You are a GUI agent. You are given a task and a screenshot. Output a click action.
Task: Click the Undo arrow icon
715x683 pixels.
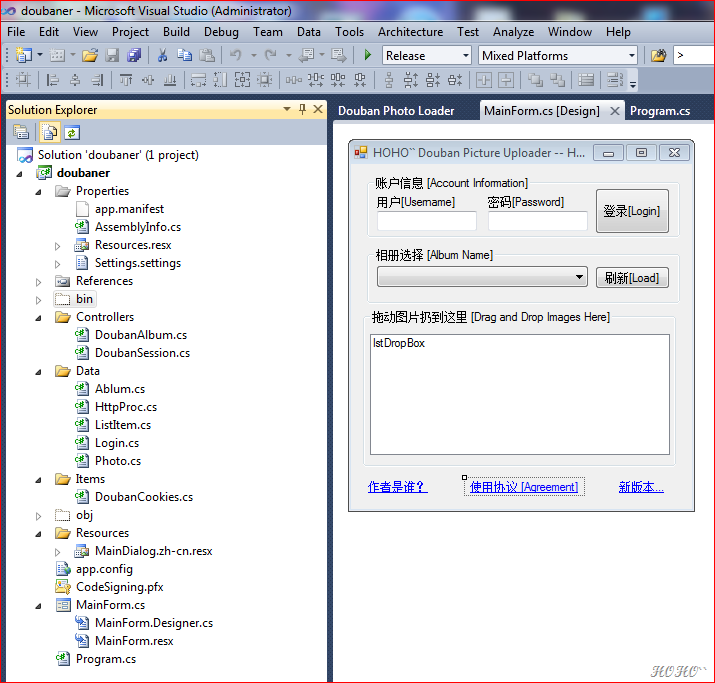coord(235,55)
